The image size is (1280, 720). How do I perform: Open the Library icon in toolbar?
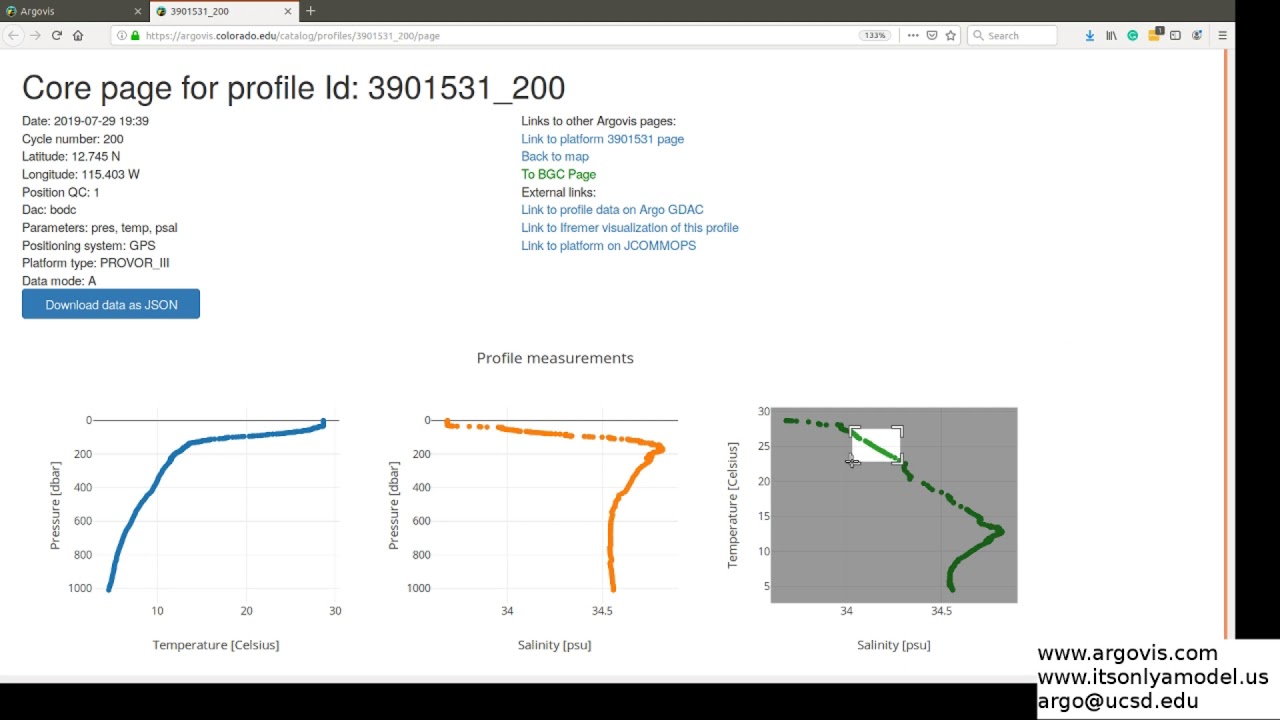point(1111,35)
